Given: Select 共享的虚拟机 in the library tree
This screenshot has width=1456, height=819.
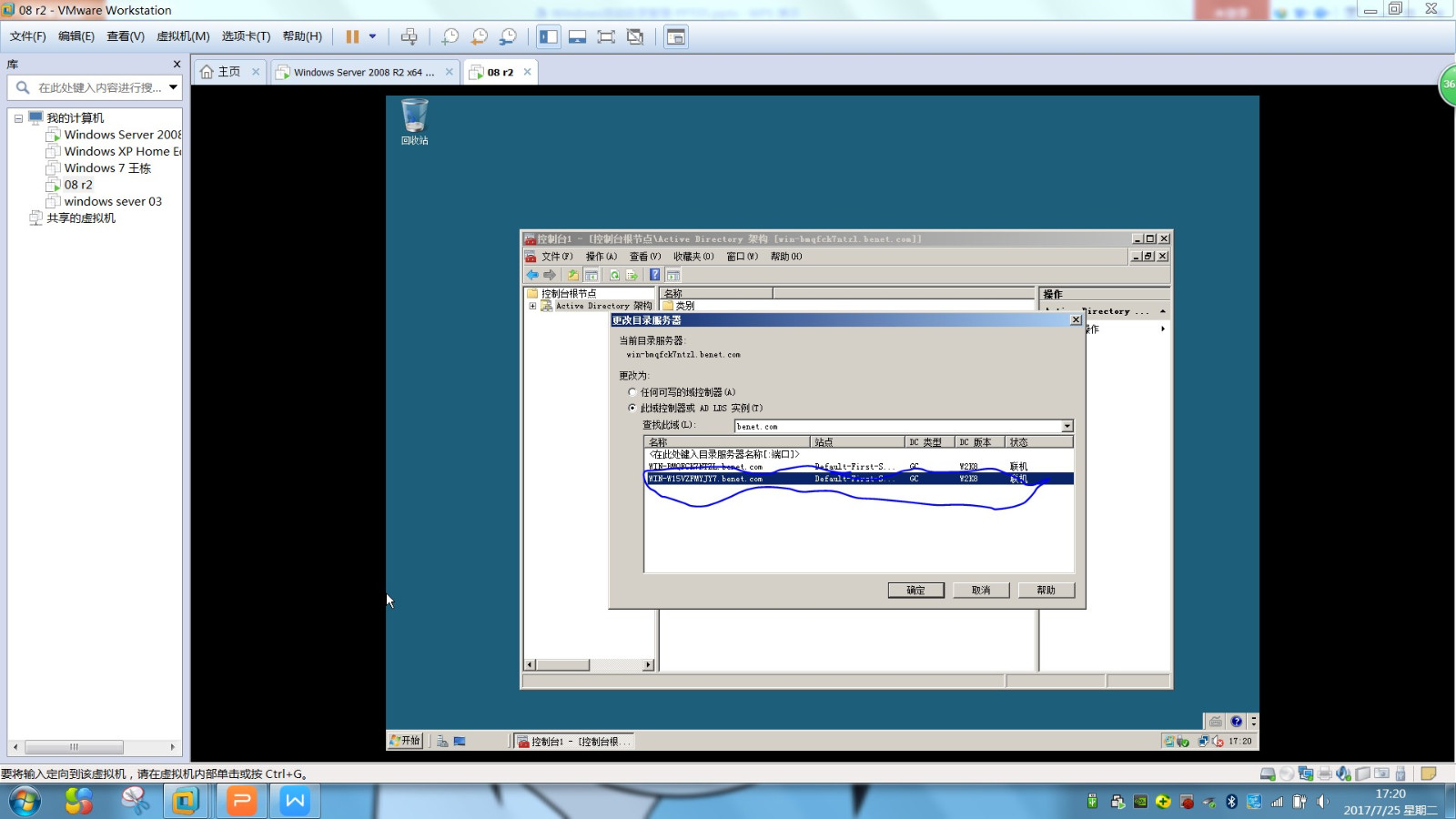Looking at the screenshot, I should point(73,218).
